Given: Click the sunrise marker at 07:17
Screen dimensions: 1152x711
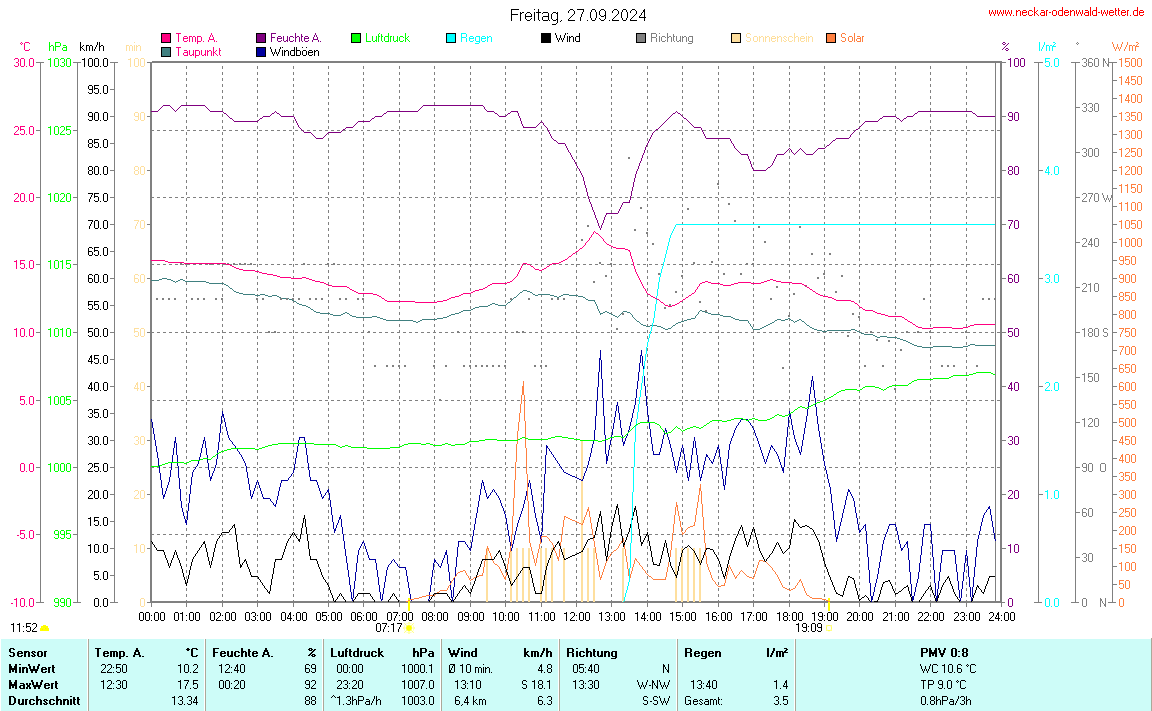Looking at the screenshot, I should [409, 628].
